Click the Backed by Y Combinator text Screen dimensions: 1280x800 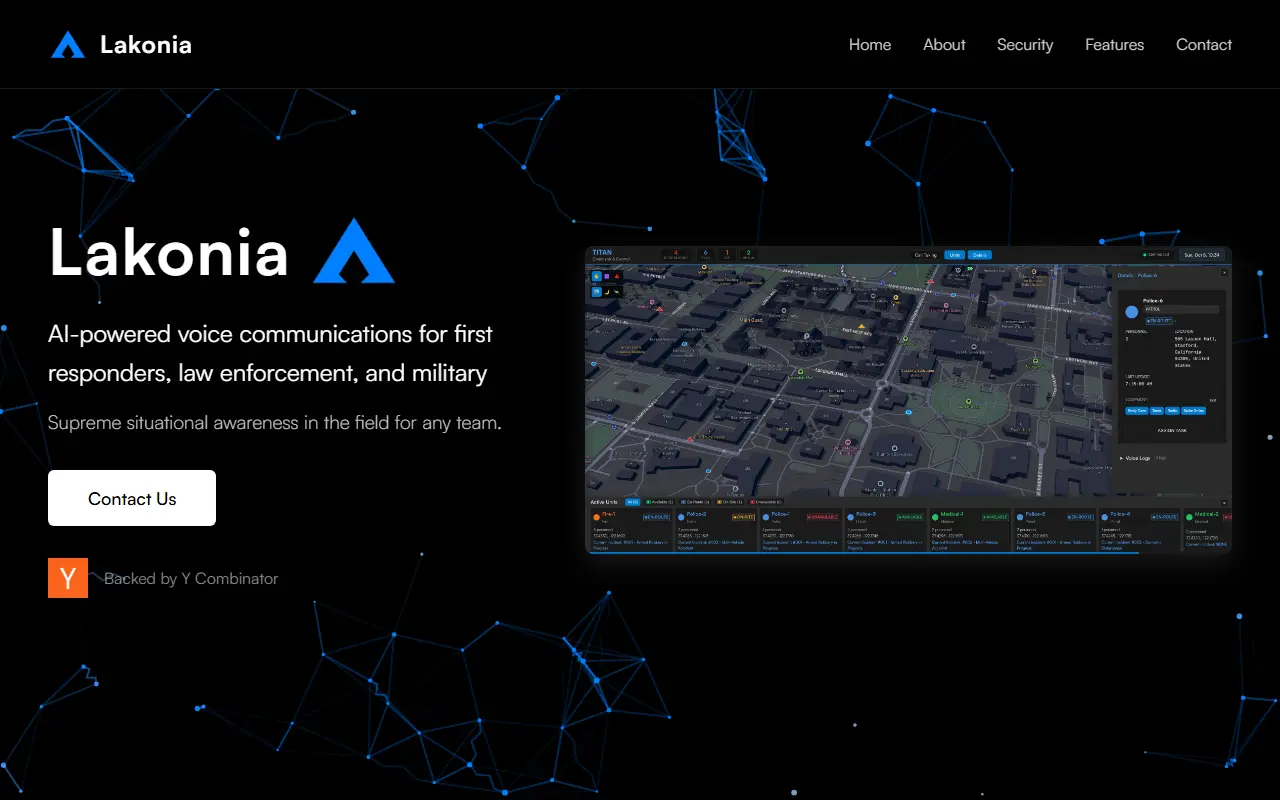point(191,578)
